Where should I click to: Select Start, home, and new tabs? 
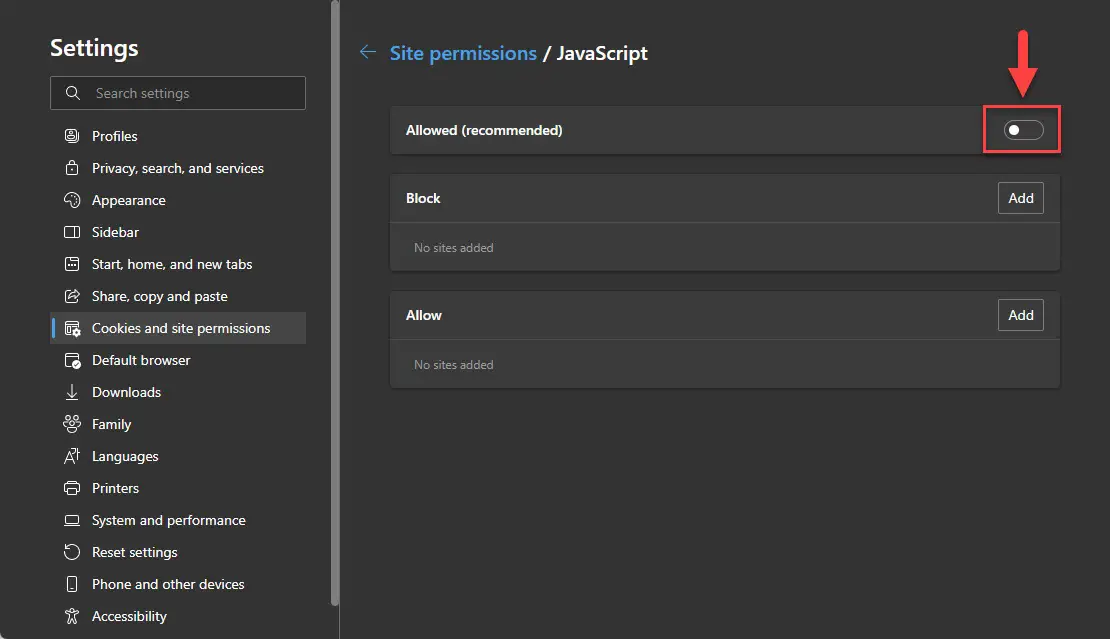point(178,264)
